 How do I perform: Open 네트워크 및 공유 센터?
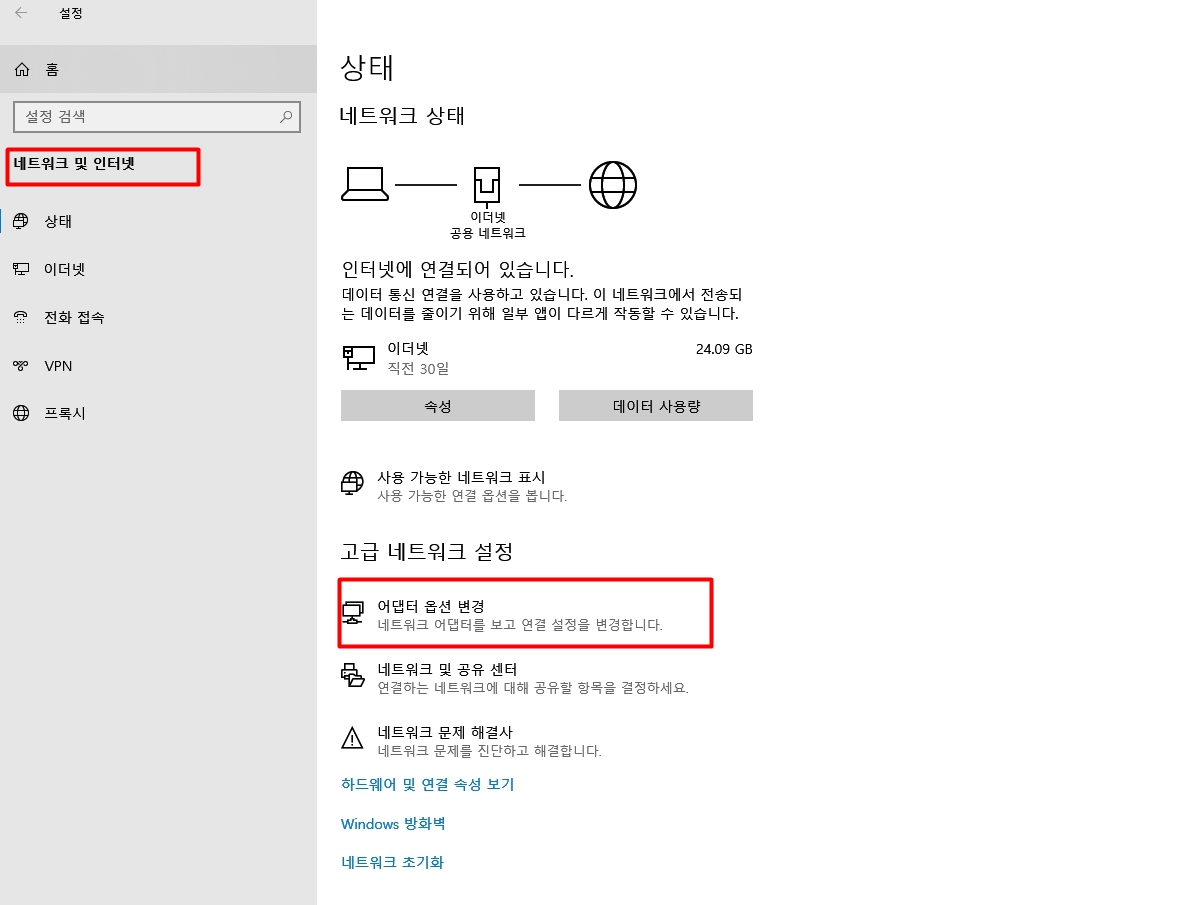515,677
